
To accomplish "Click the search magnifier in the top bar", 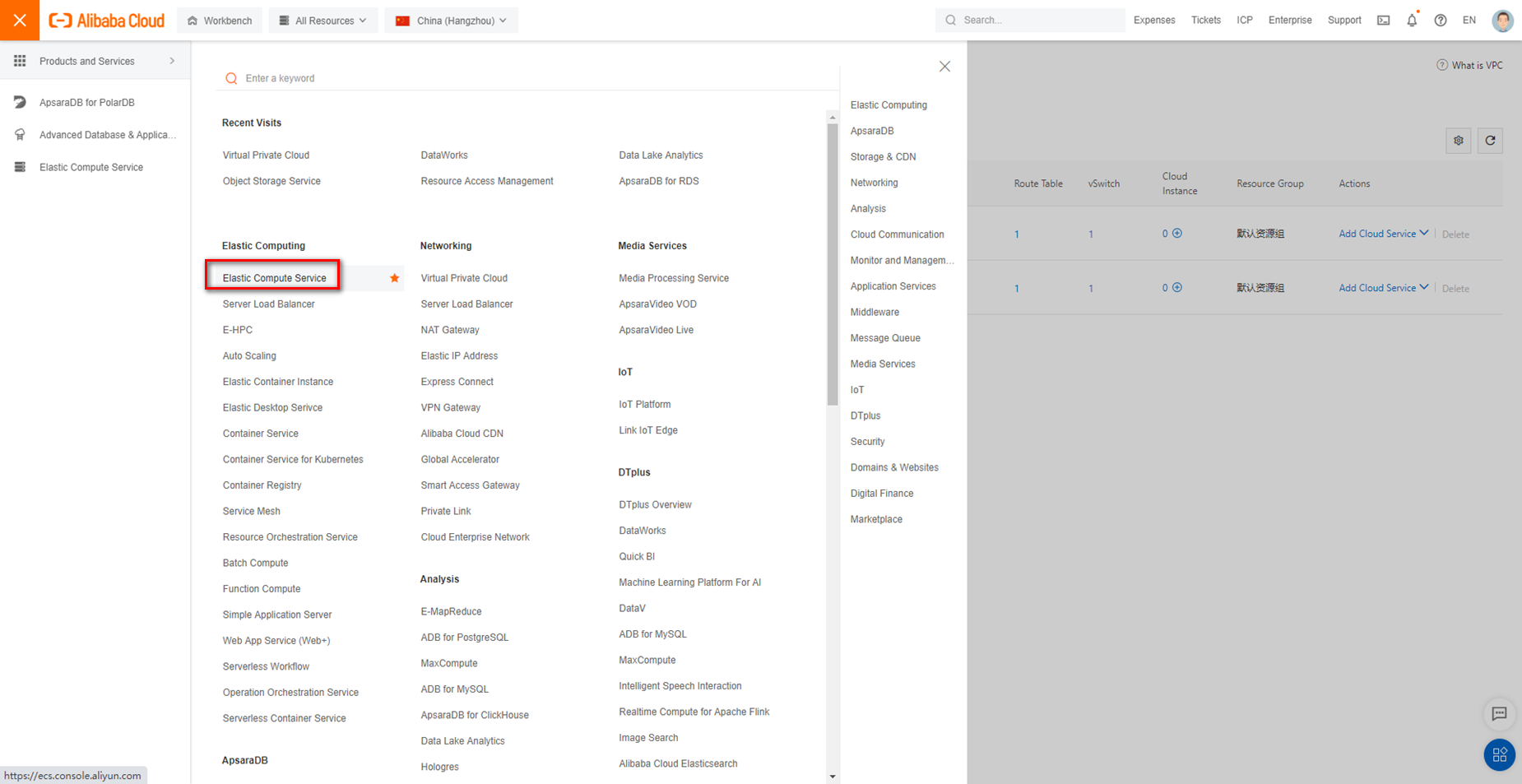I will (x=951, y=21).
